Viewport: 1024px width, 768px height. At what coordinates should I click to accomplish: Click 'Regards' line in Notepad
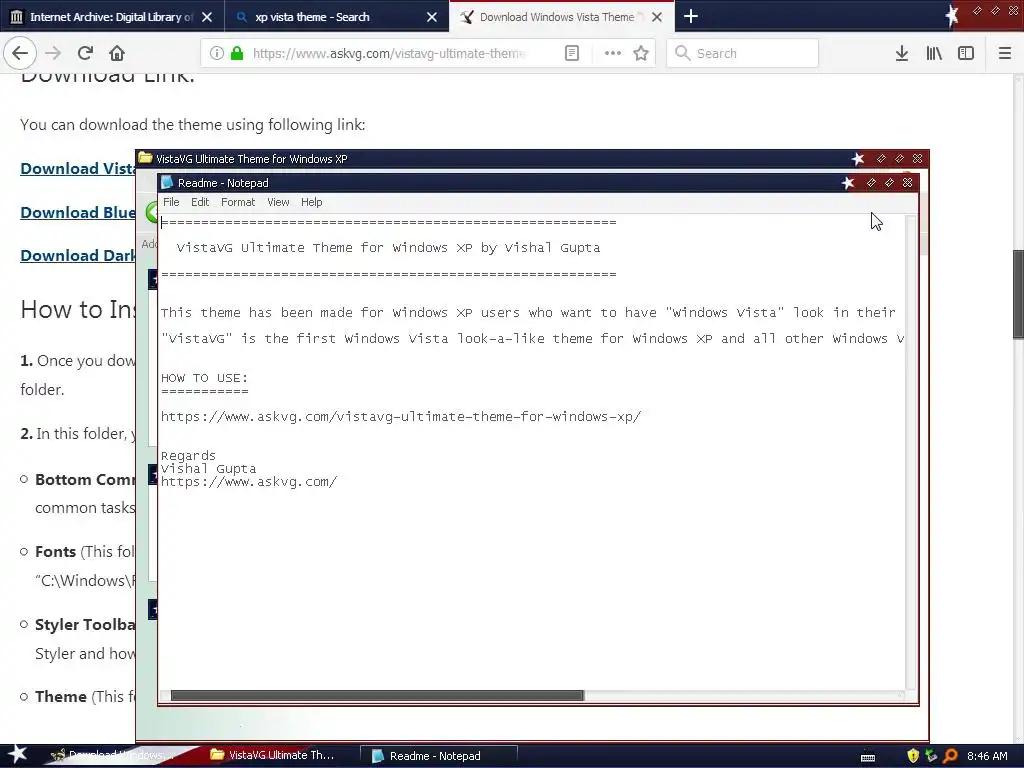(x=188, y=455)
